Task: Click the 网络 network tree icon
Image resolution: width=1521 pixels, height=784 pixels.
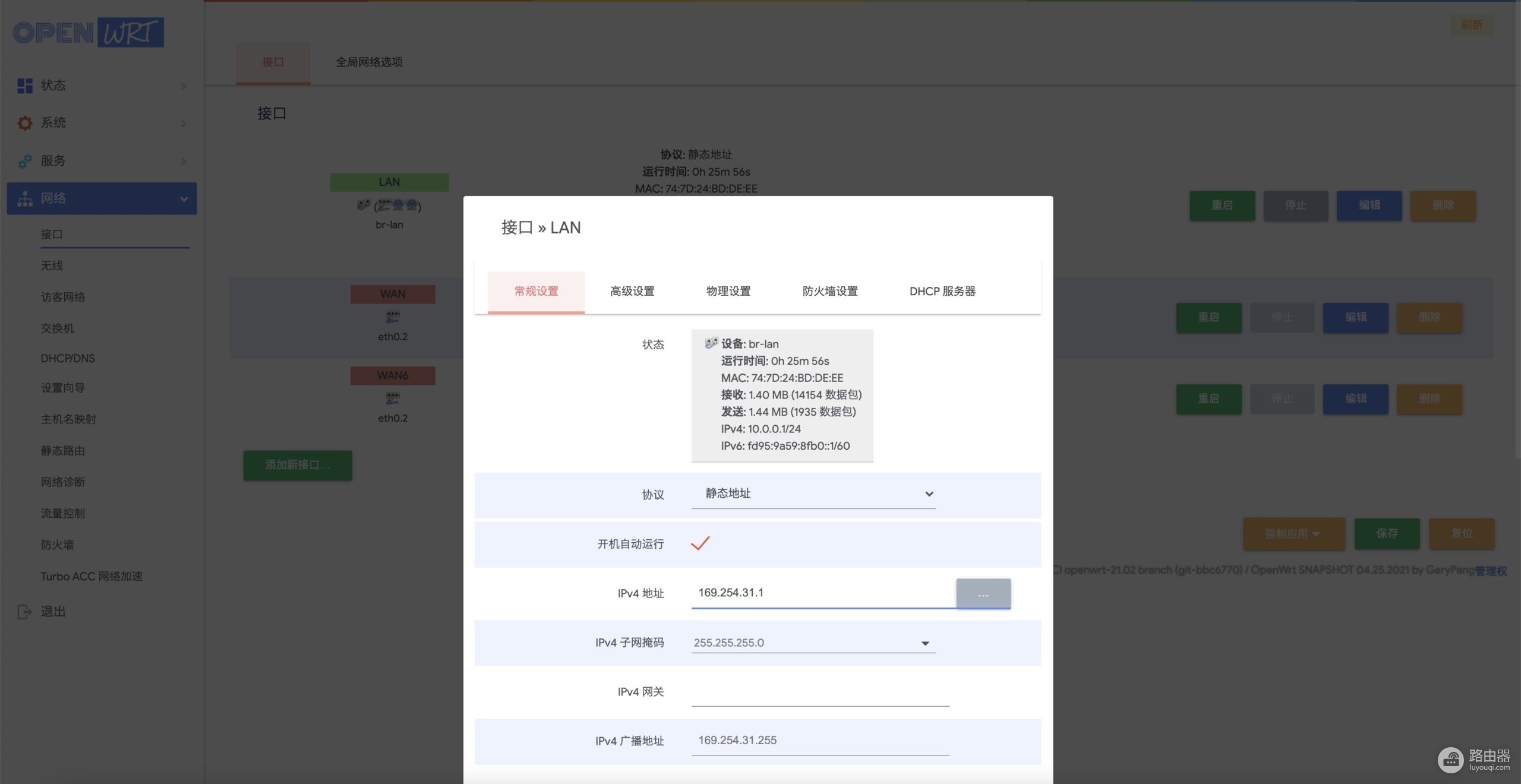Action: 25,198
